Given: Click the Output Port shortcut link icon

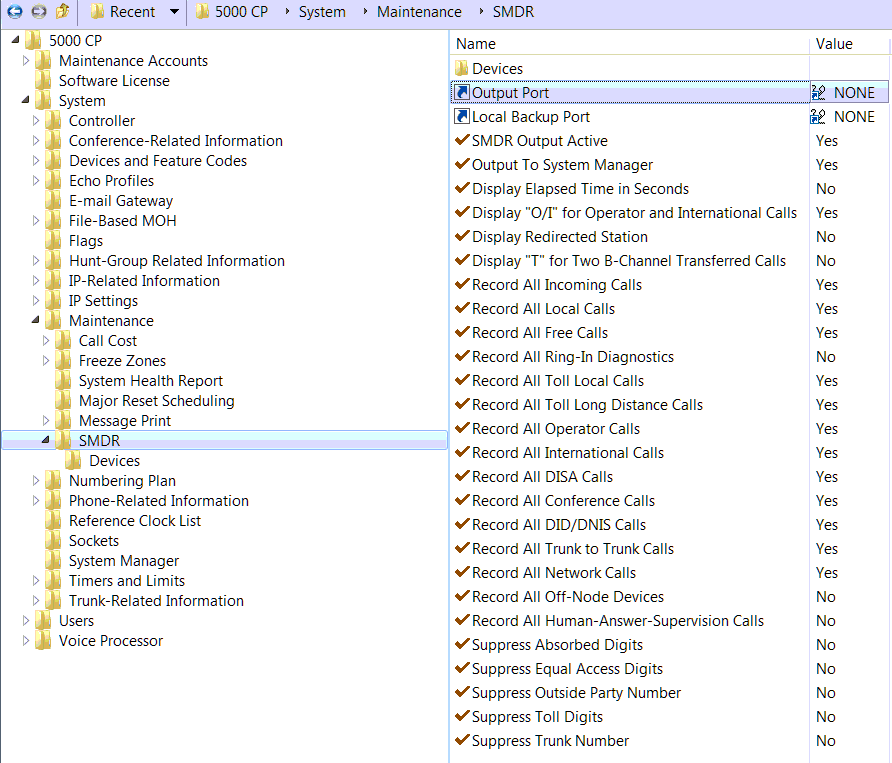Looking at the screenshot, I should coord(462,92).
